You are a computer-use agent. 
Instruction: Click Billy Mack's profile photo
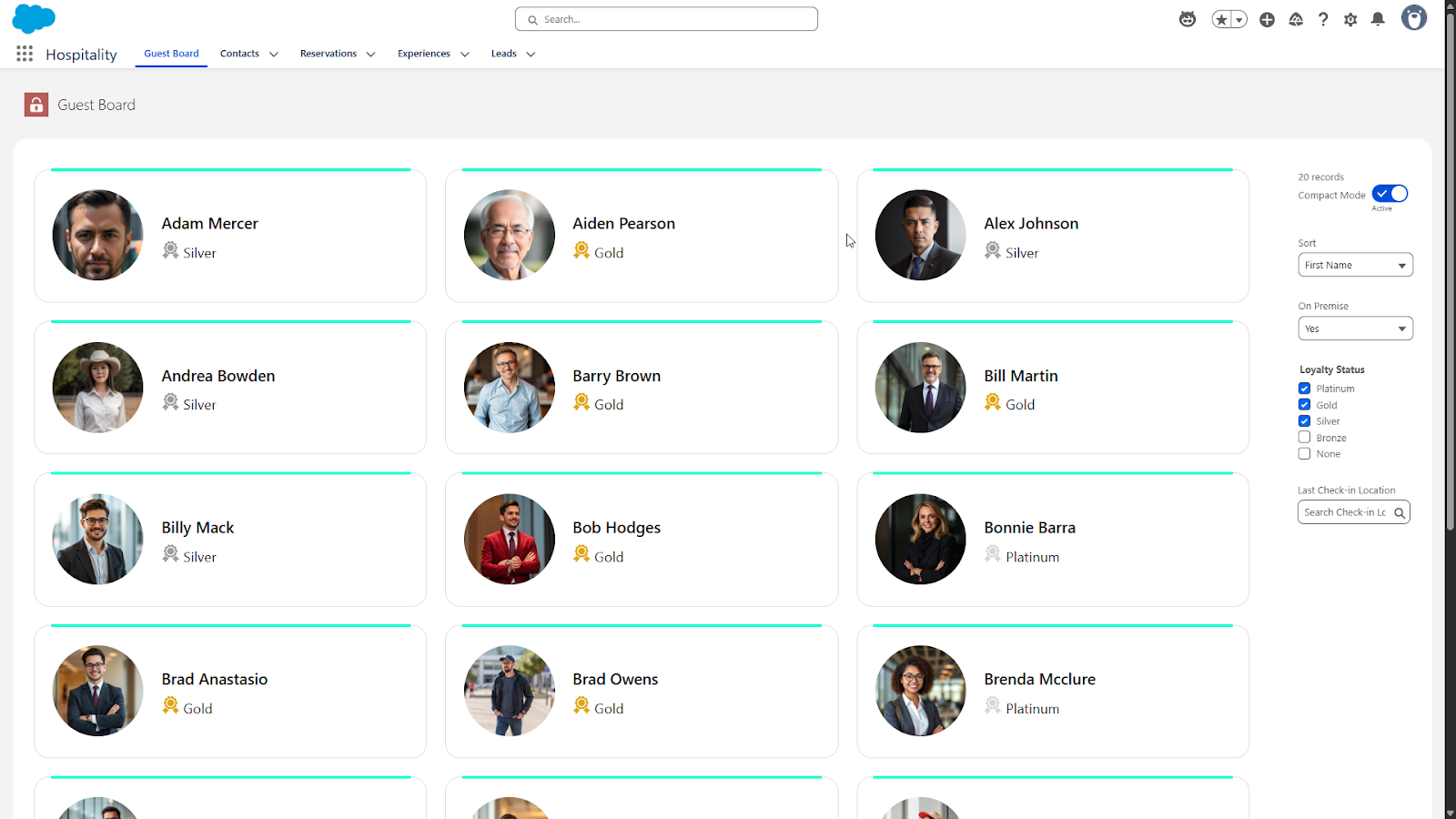click(x=98, y=540)
